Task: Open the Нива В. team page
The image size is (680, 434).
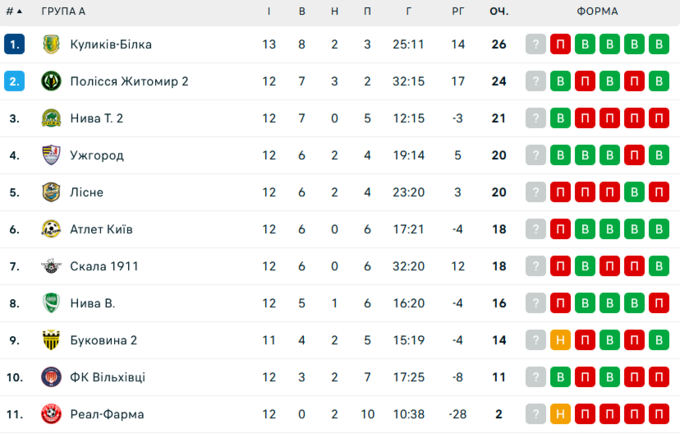Action: click(92, 303)
